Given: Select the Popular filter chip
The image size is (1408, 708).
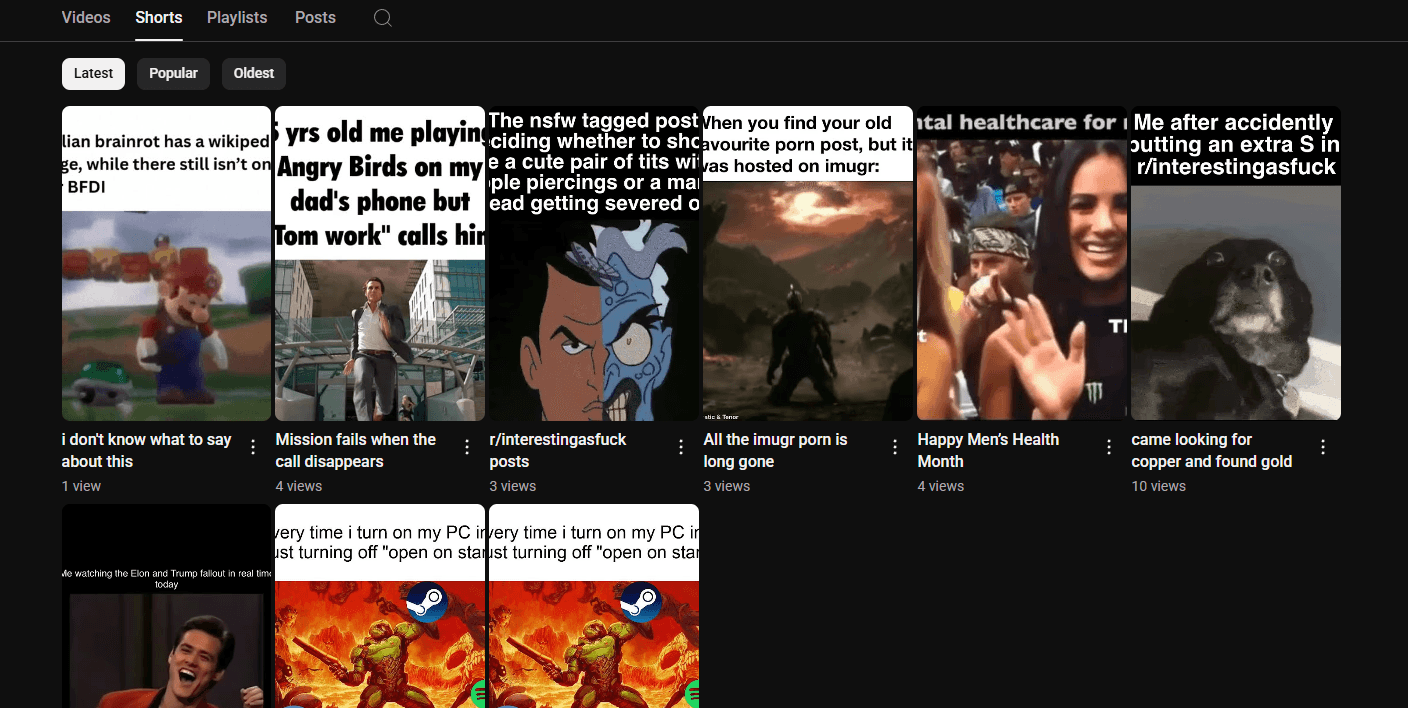Looking at the screenshot, I should 173,73.
